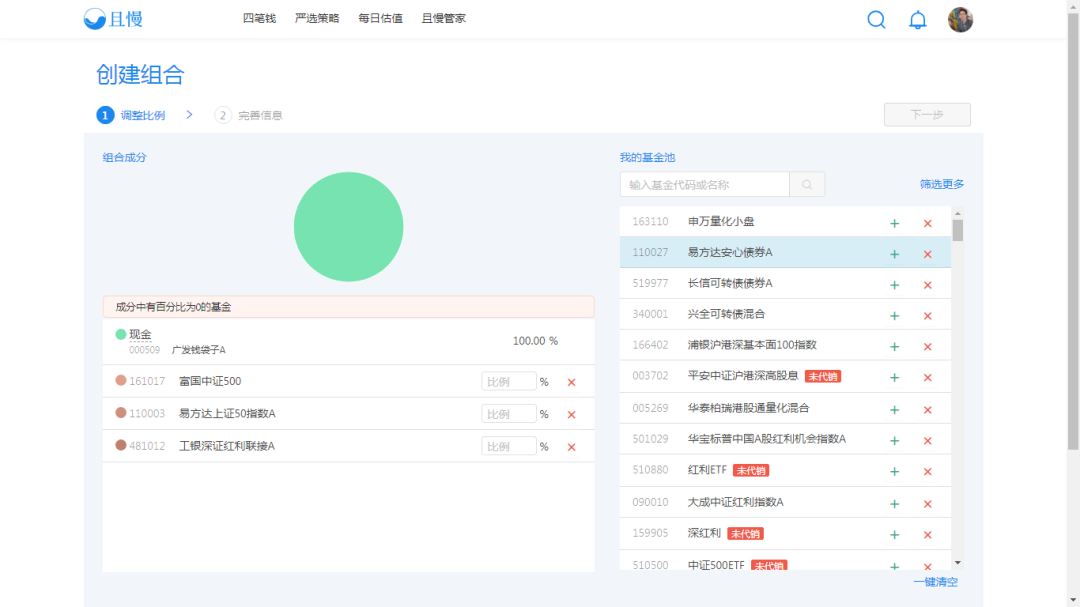Open user profile avatar
Screen dimensions: 1080x607
tap(960, 20)
